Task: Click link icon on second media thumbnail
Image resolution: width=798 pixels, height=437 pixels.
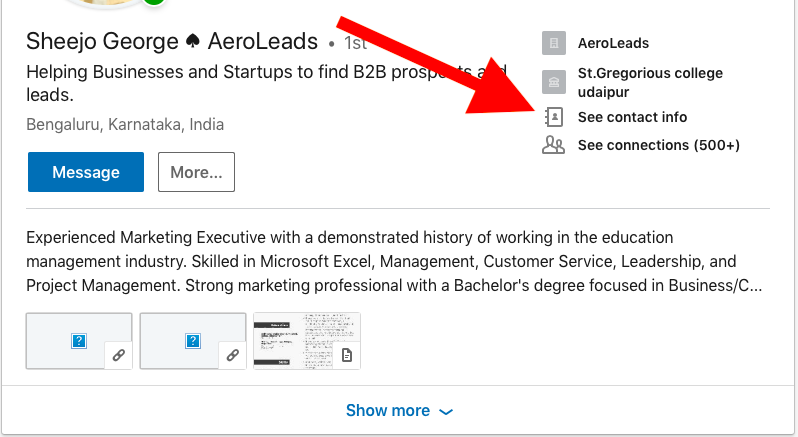Action: tap(233, 355)
